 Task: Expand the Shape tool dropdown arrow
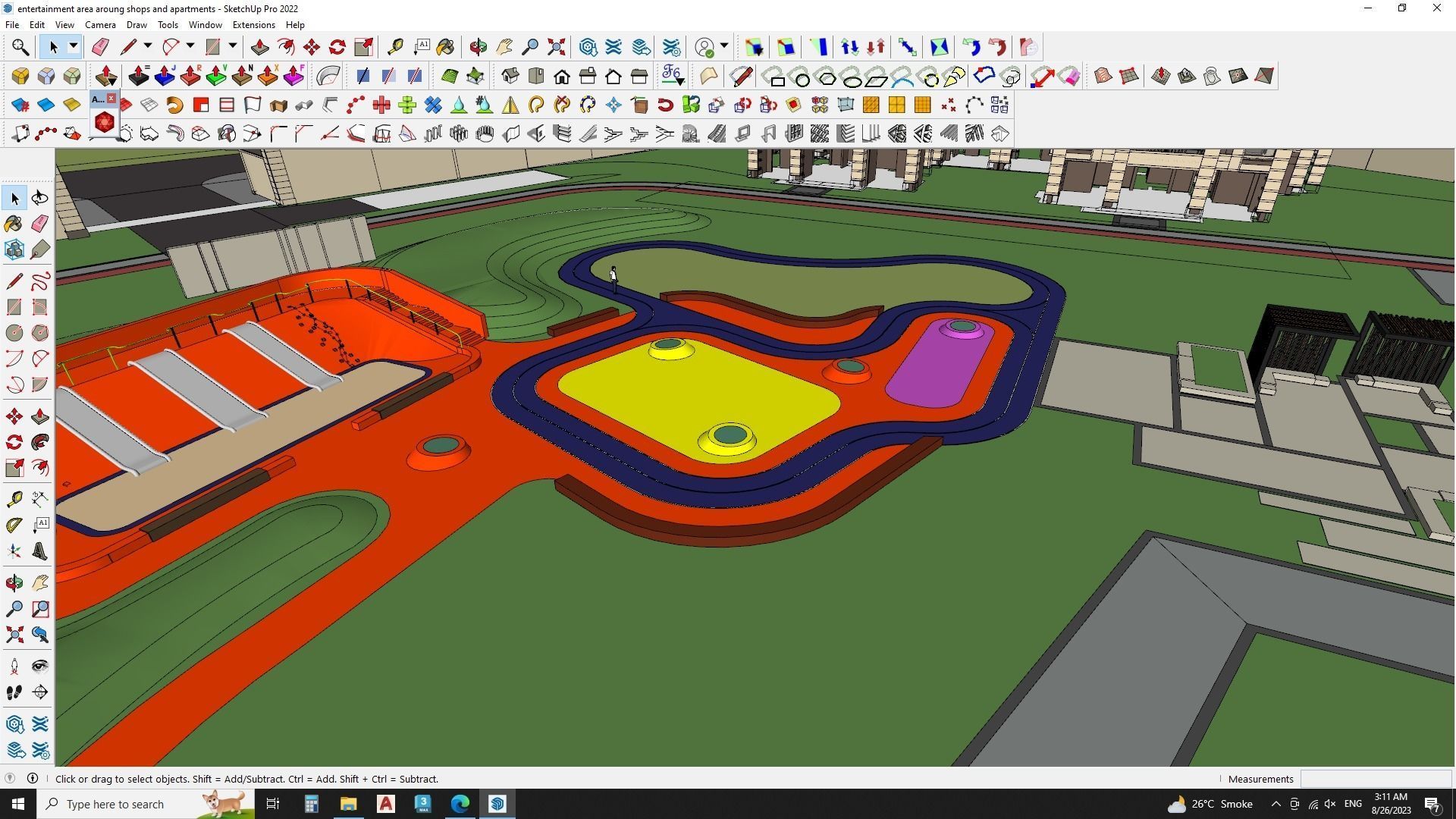click(233, 47)
